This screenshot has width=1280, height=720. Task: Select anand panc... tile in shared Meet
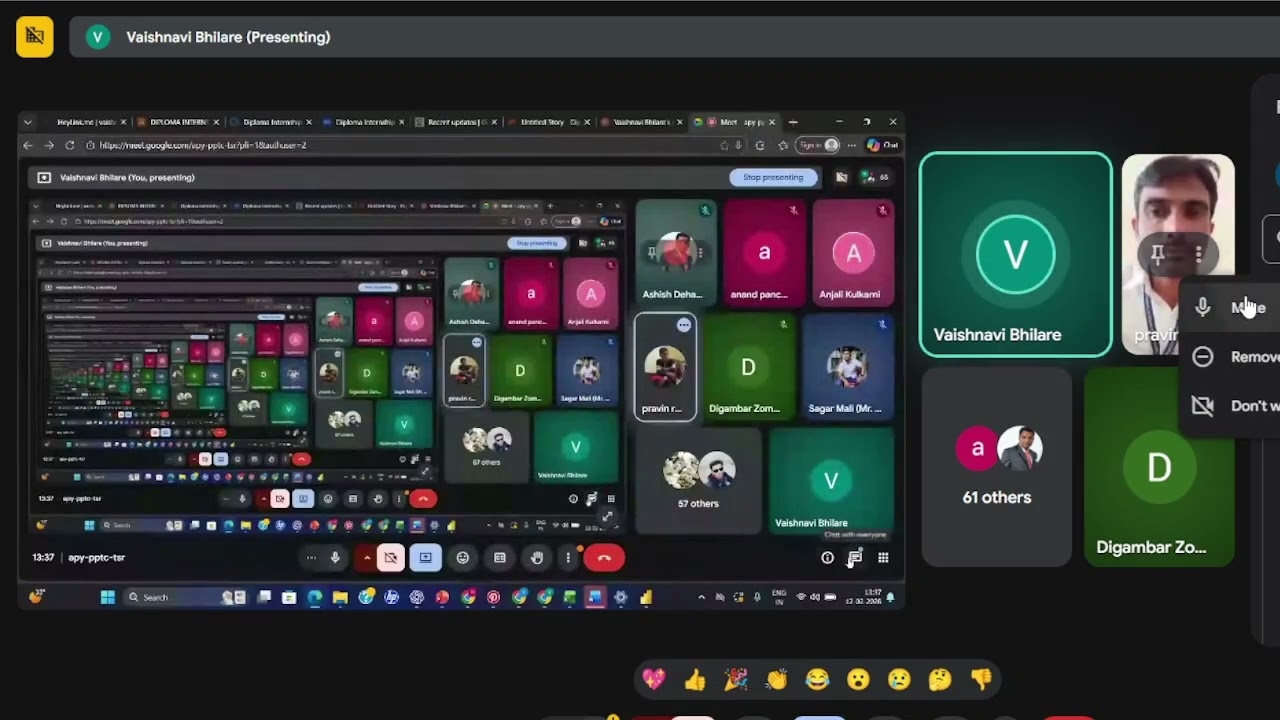coord(765,252)
